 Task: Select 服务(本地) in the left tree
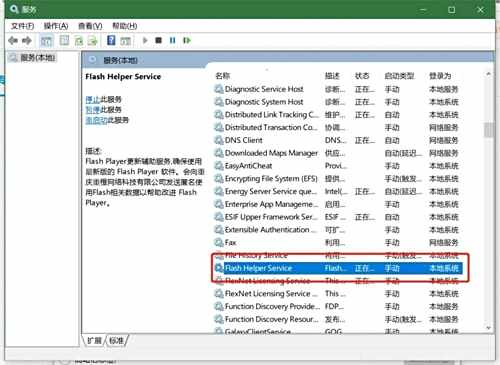[37, 58]
